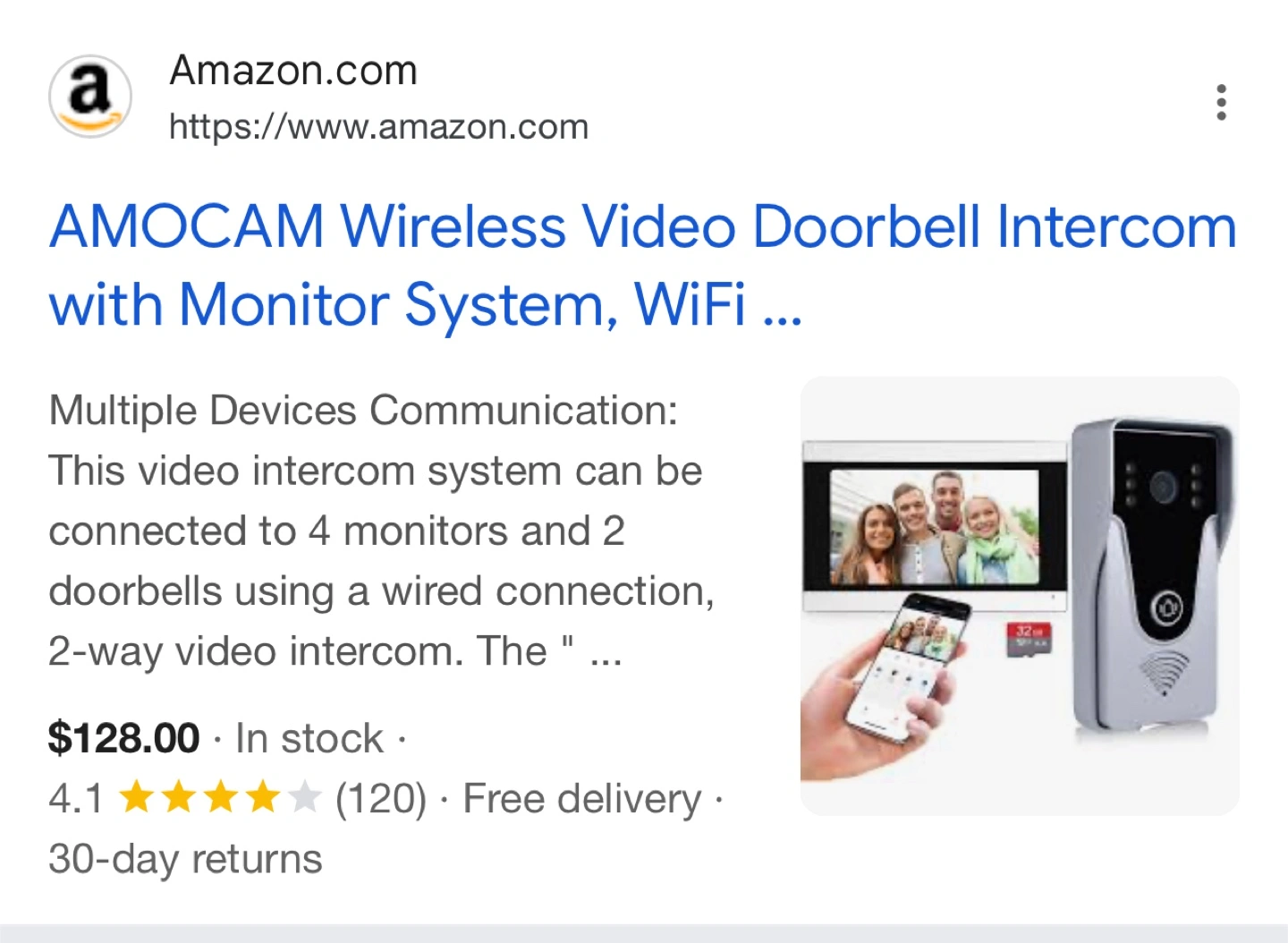Click the 'with Monitor System, WiFi ...' title line

pyautogui.click(x=425, y=305)
